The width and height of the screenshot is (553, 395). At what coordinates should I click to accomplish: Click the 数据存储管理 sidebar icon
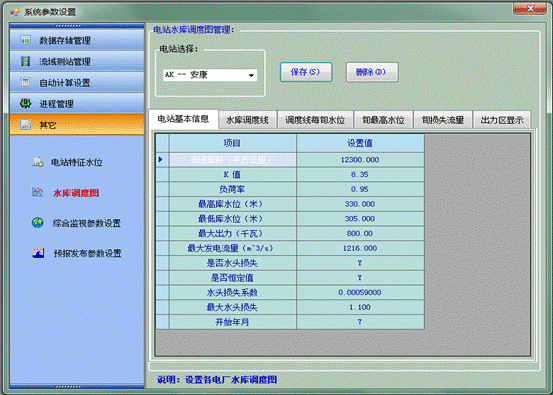click(x=25, y=40)
